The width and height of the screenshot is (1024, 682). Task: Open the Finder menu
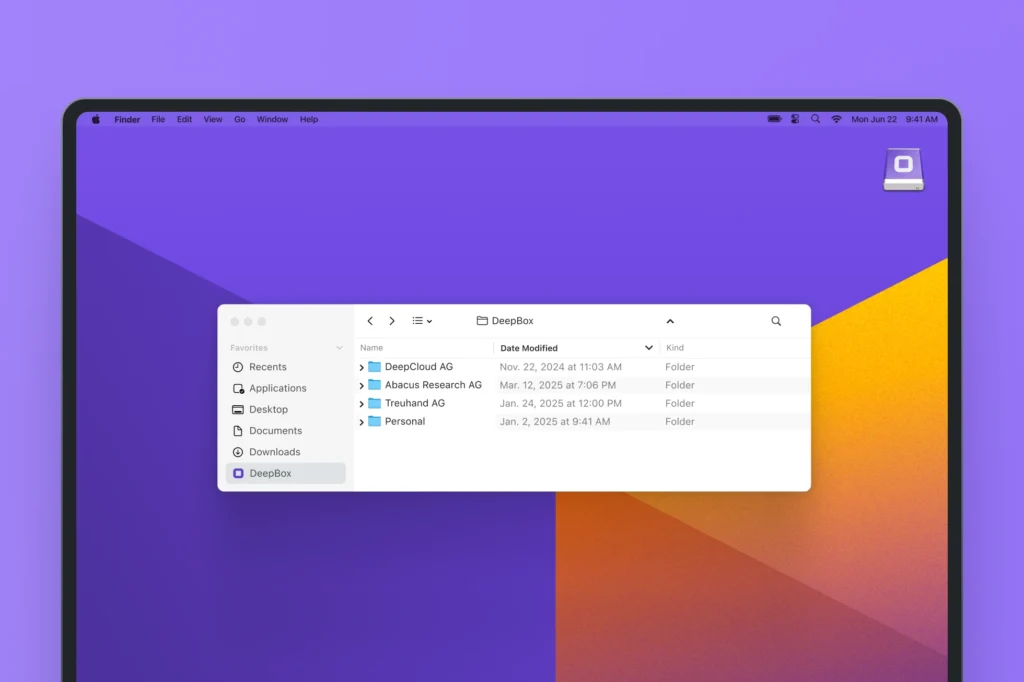pyautogui.click(x=127, y=120)
